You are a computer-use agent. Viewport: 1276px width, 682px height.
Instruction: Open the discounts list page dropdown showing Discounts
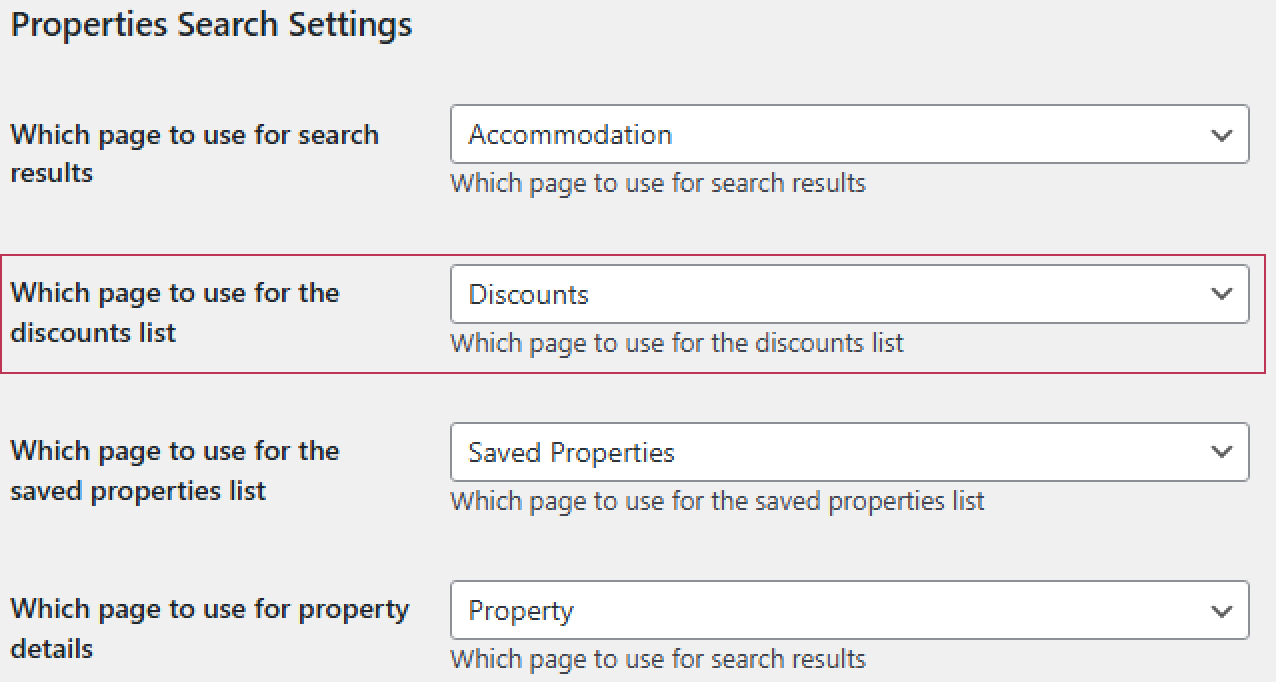pyautogui.click(x=849, y=294)
